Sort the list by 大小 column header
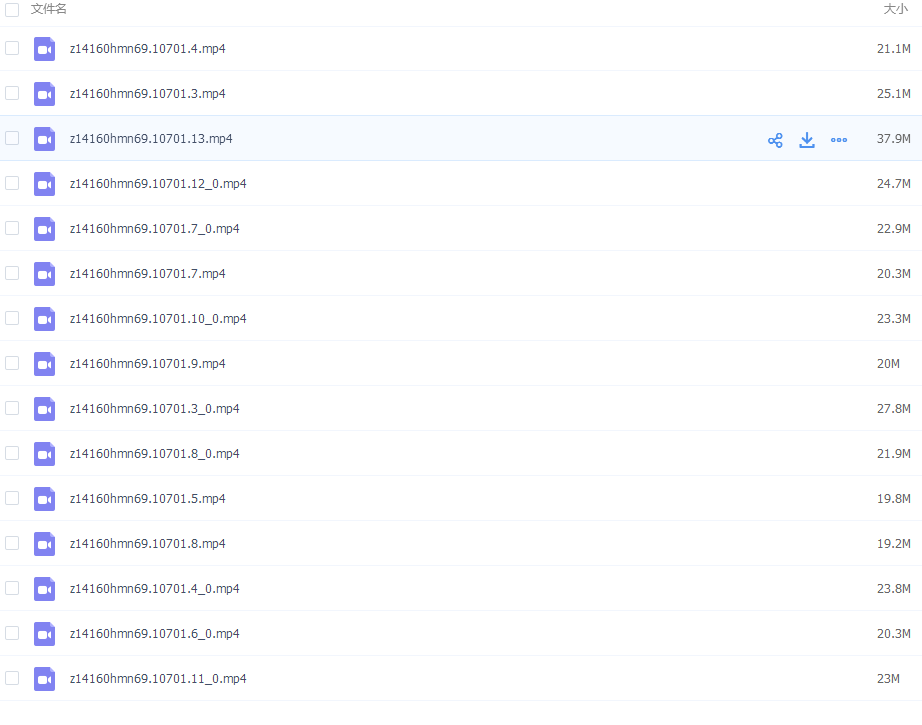The image size is (922, 725). [x=896, y=9]
